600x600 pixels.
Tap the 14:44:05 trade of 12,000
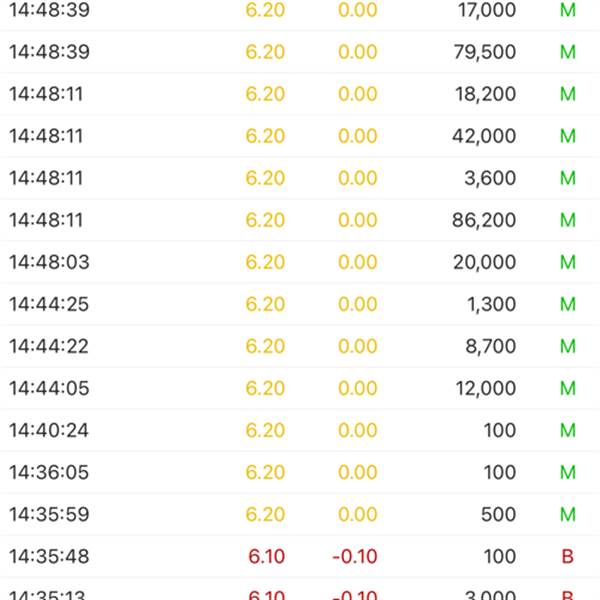coord(300,388)
